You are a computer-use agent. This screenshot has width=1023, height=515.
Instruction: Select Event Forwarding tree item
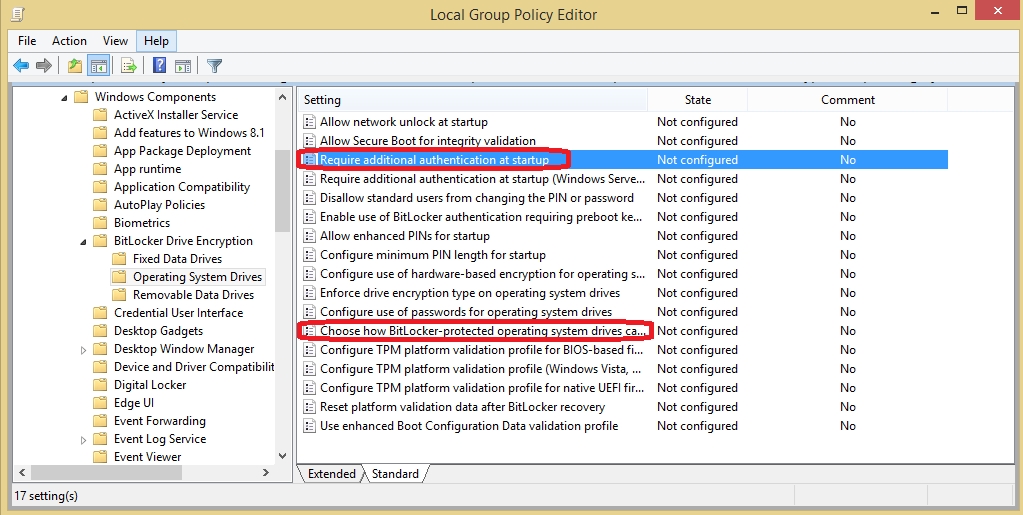point(159,421)
